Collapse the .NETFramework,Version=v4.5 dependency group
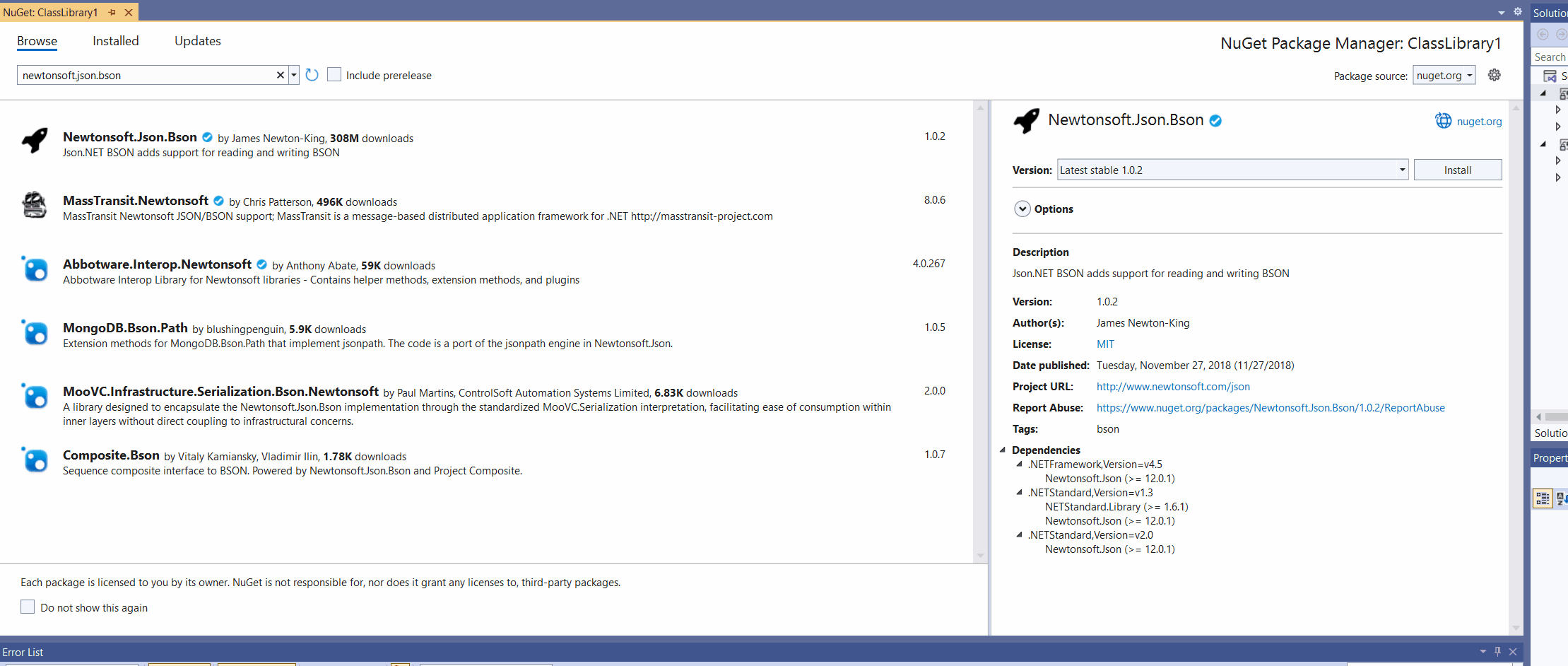The height and width of the screenshot is (666, 1568). [1019, 464]
